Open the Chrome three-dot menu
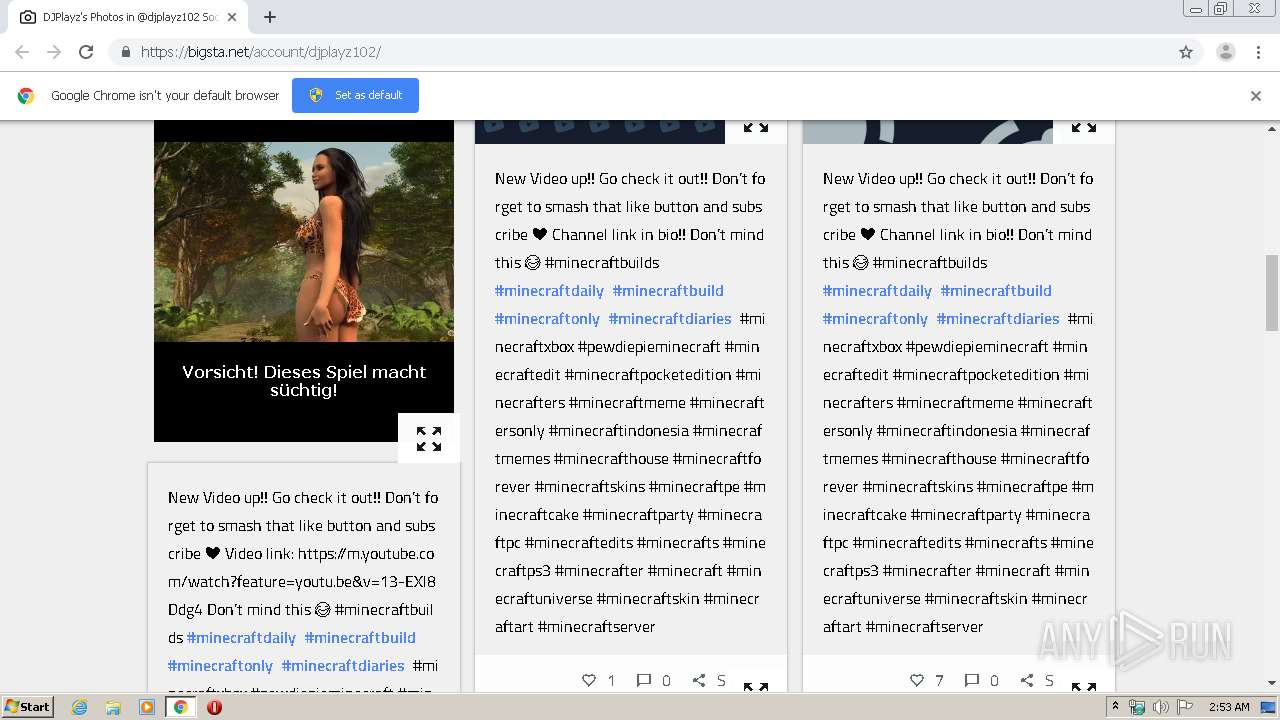The height and width of the screenshot is (720, 1280). coord(1258,52)
